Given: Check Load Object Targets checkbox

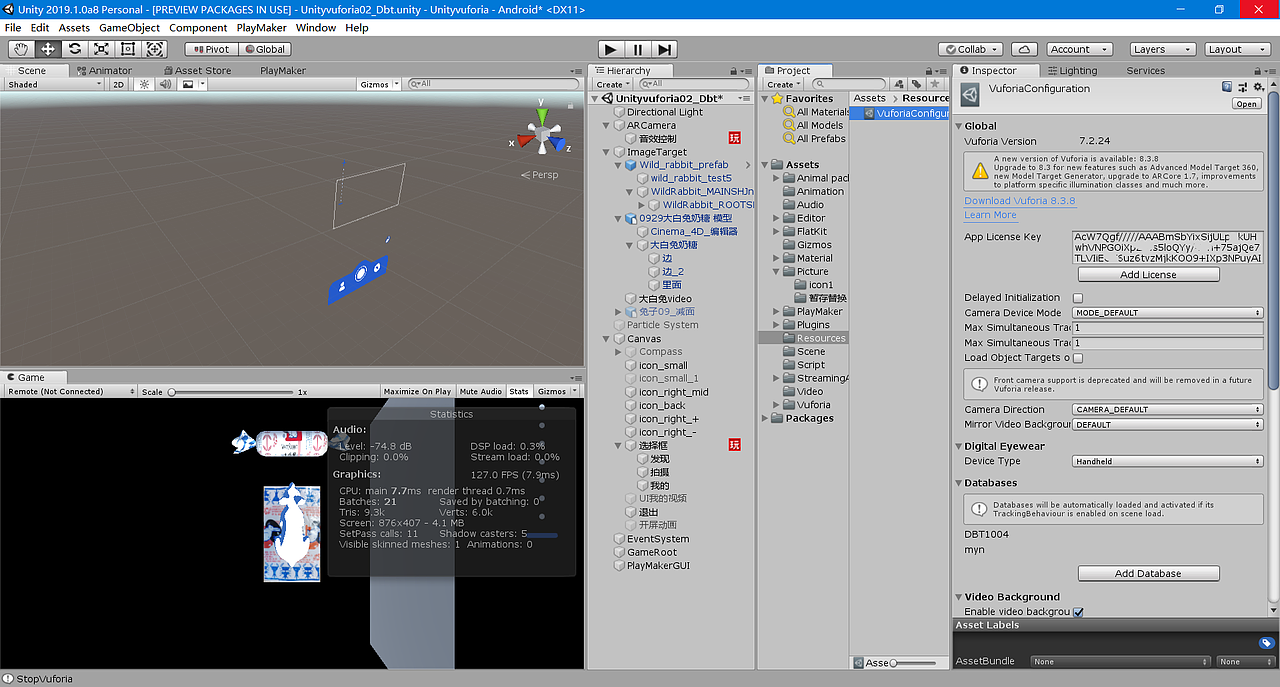Looking at the screenshot, I should point(1078,358).
